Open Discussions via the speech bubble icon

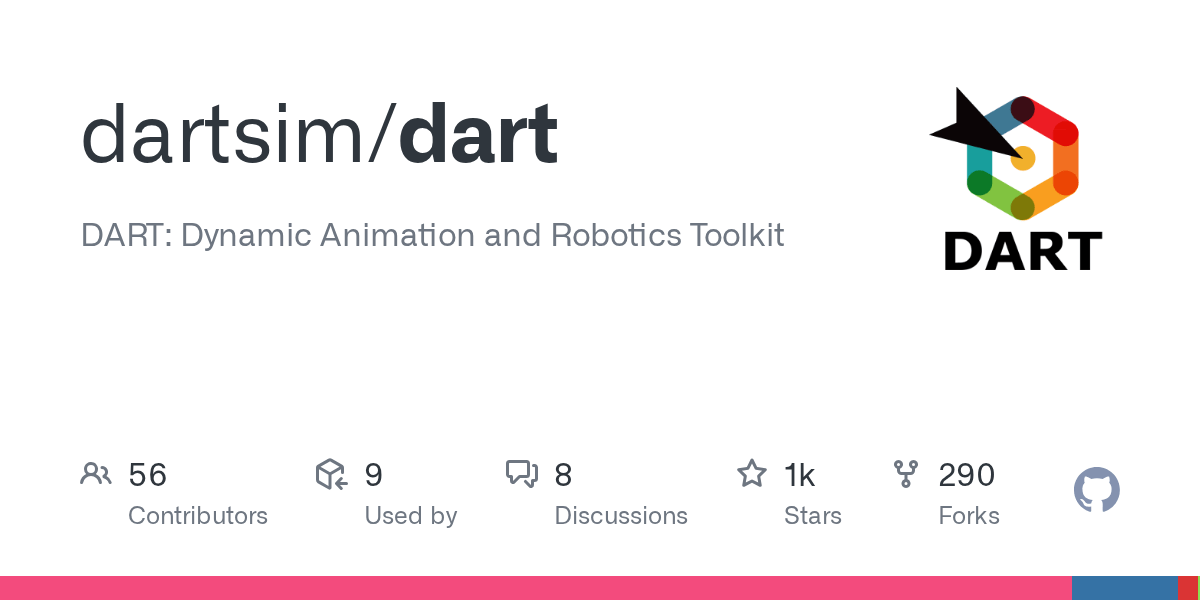(x=523, y=474)
